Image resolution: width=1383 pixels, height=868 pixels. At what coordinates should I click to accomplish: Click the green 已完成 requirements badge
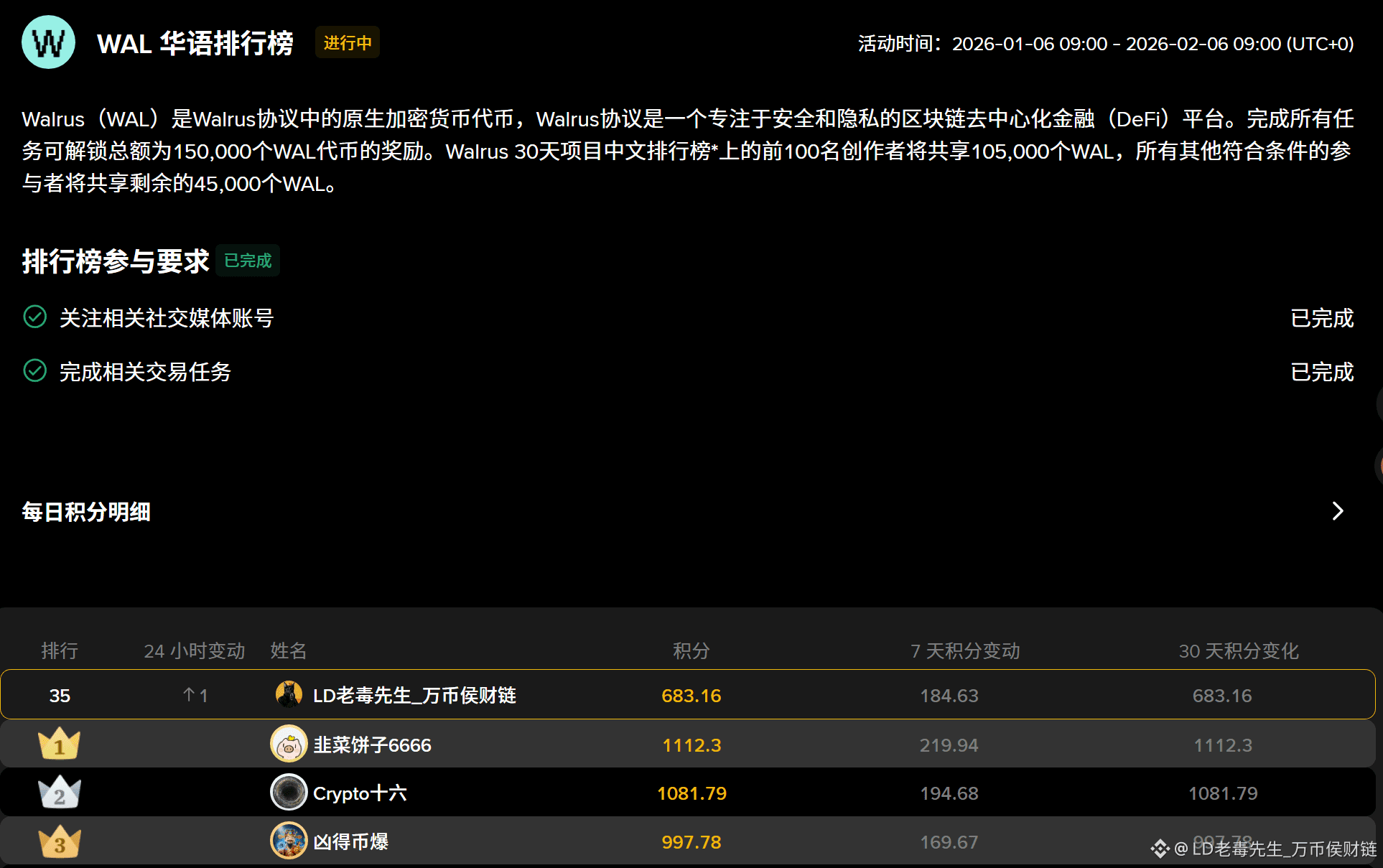click(x=248, y=260)
